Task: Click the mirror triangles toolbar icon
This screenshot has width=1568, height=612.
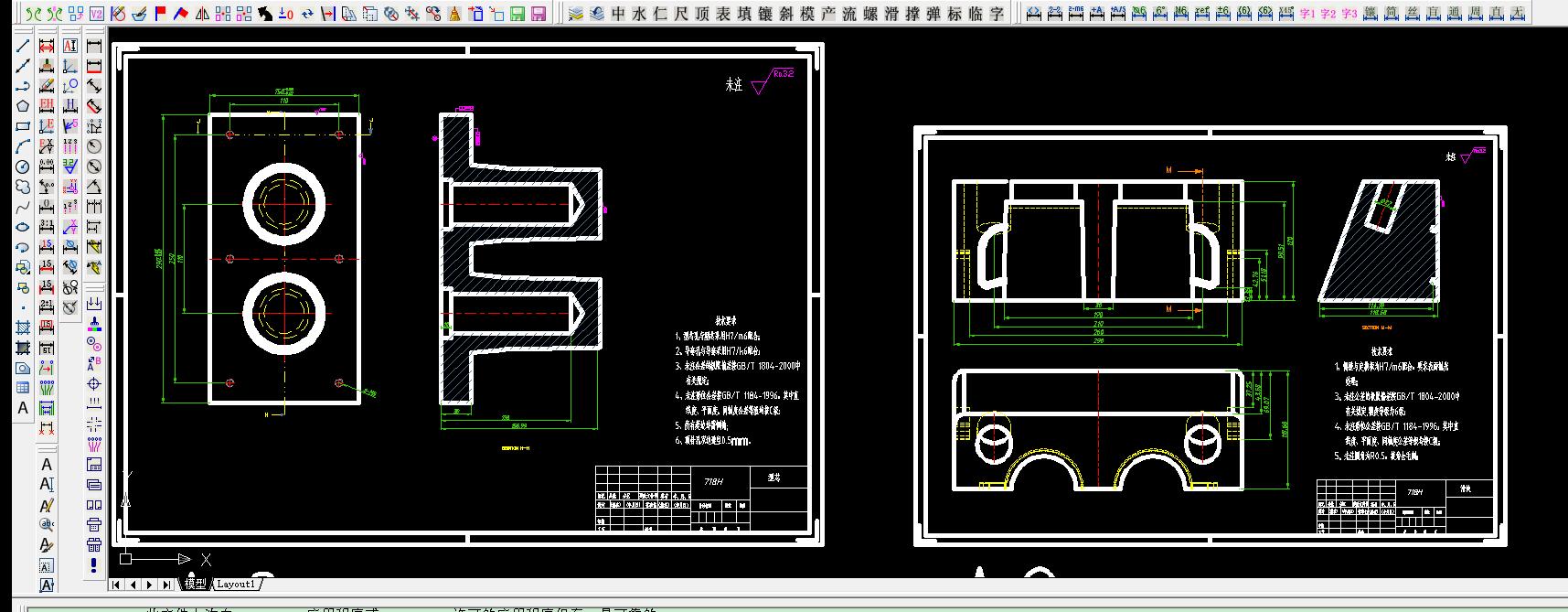Action: (201, 14)
